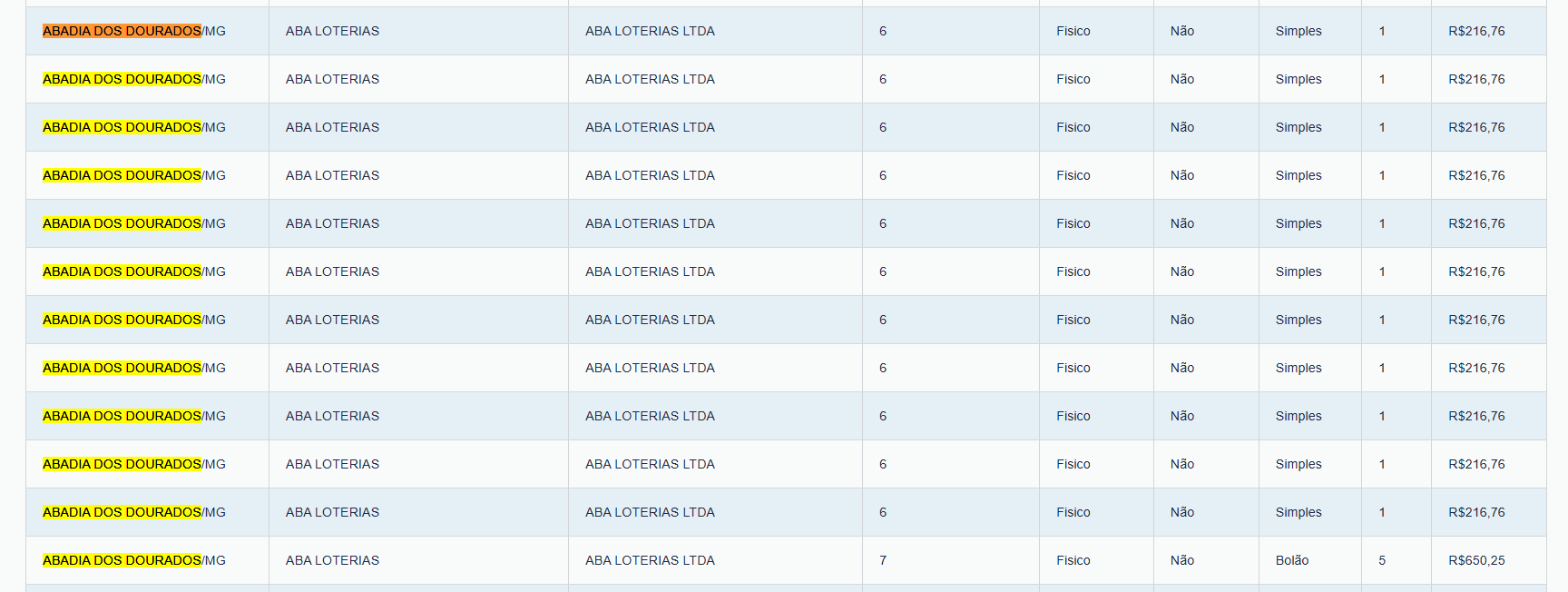Click Simples in row directly above Bolão

click(1298, 512)
